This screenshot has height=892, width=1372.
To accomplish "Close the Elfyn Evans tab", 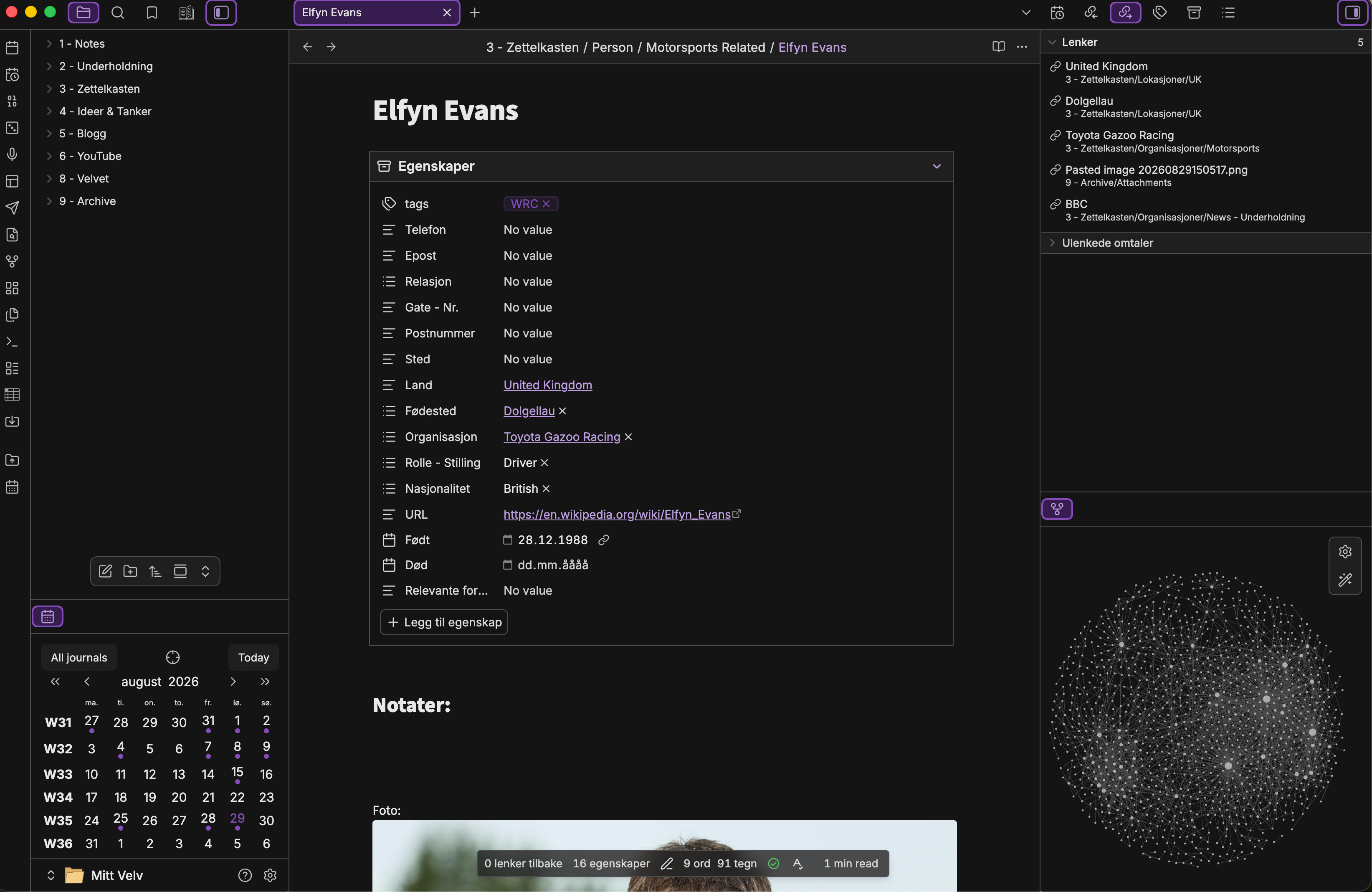I will [447, 13].
